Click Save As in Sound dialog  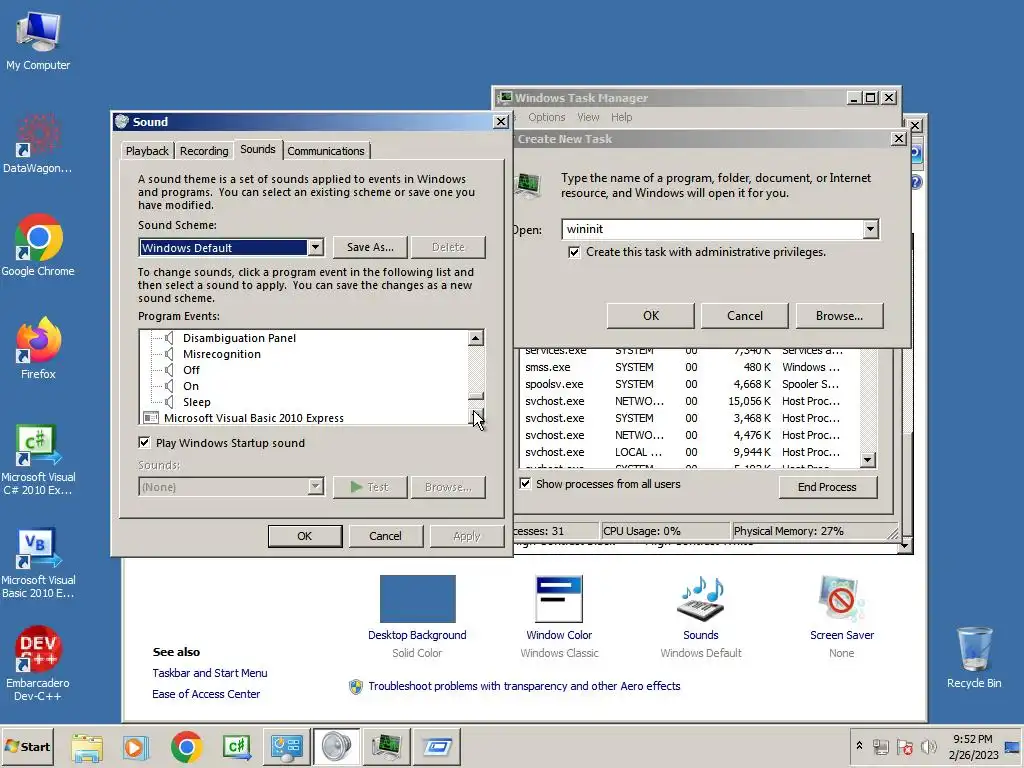tap(370, 247)
